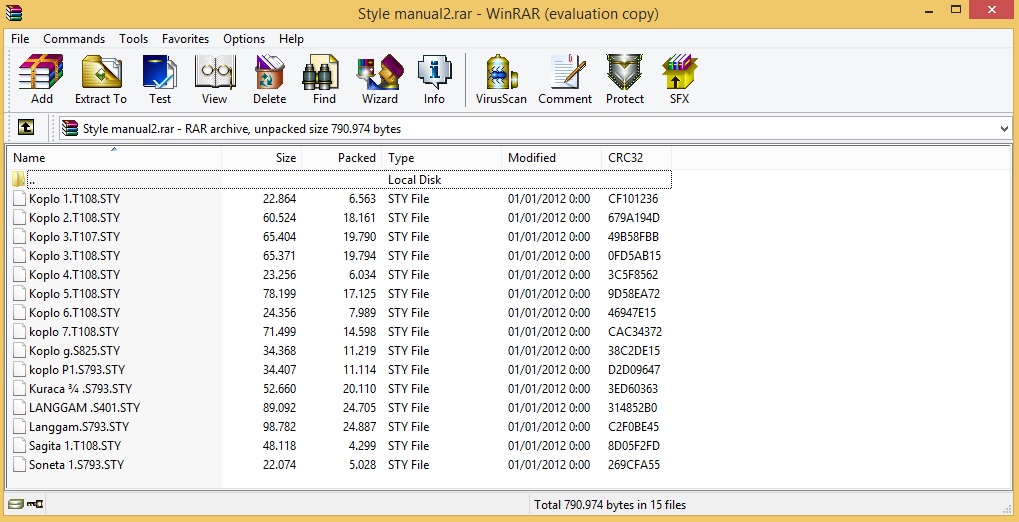Click CRC32 value 269CFA55
The height and width of the screenshot is (522, 1019).
634,464
